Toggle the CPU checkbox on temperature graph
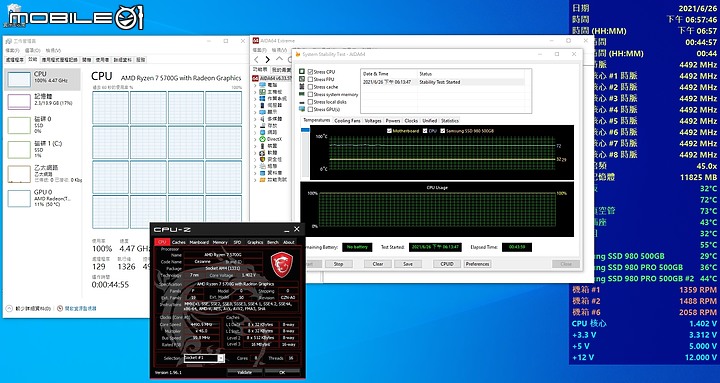The height and width of the screenshot is (383, 720). (425, 131)
